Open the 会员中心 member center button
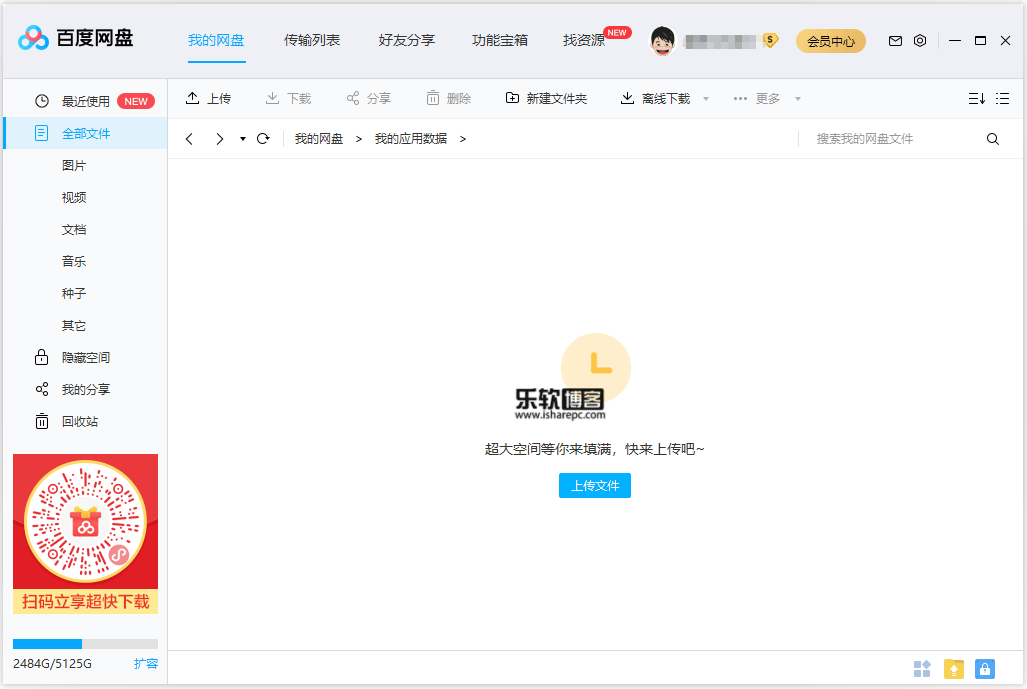The width and height of the screenshot is (1027, 689). point(831,41)
